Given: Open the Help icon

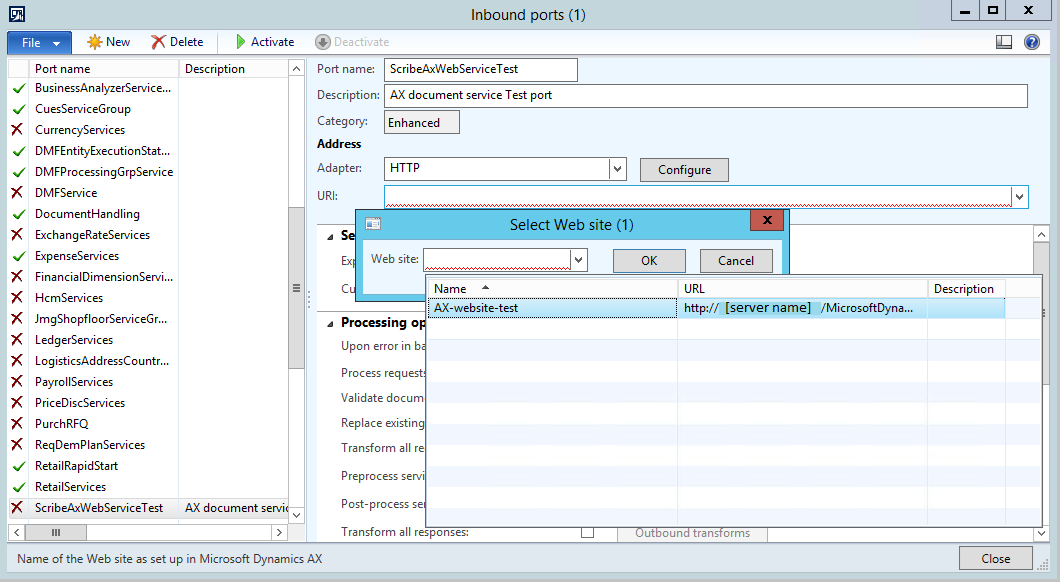Looking at the screenshot, I should [x=1032, y=42].
